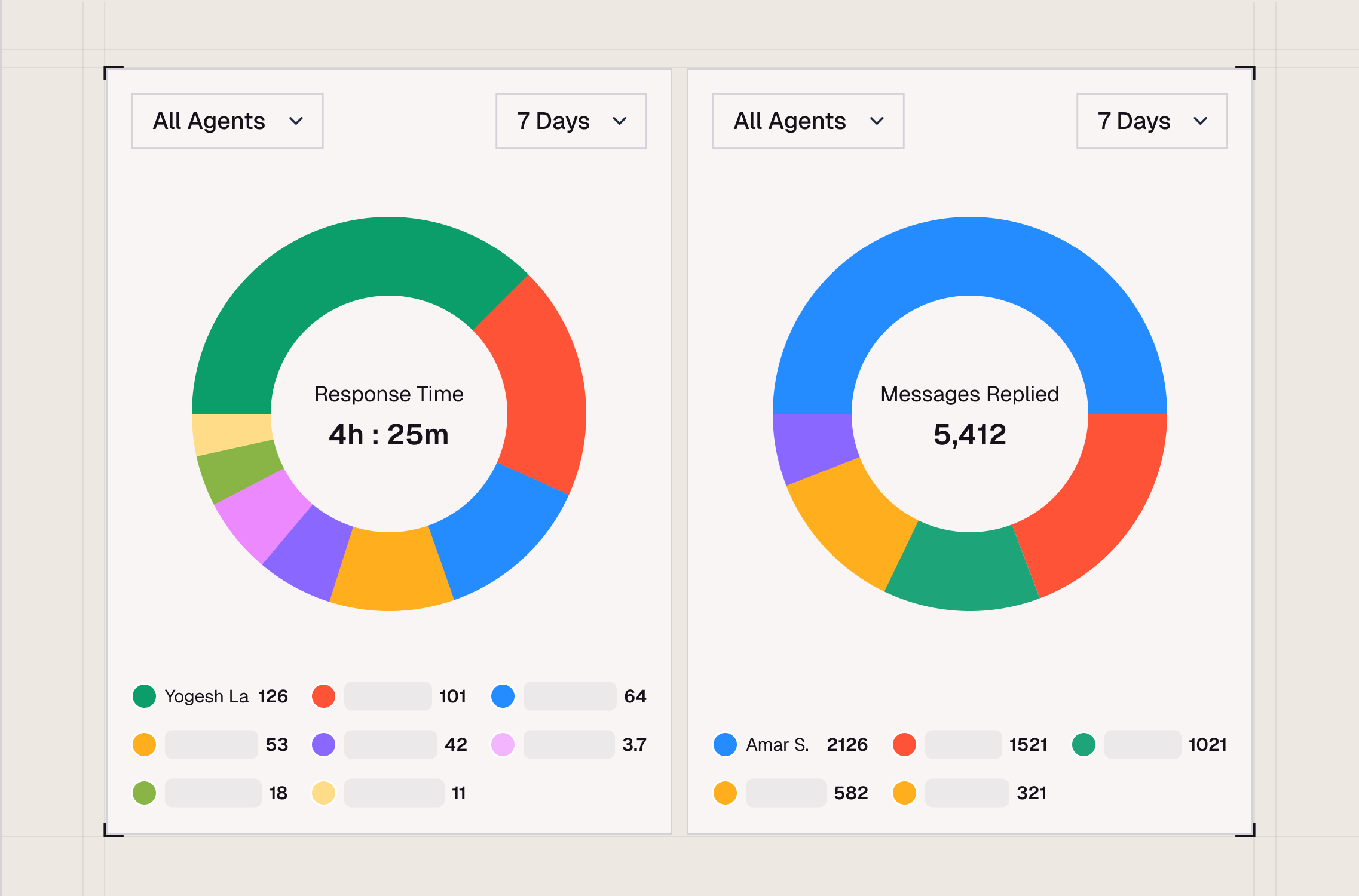Click blue legend dot beside value 64
This screenshot has width=1359, height=896.
pos(503,696)
